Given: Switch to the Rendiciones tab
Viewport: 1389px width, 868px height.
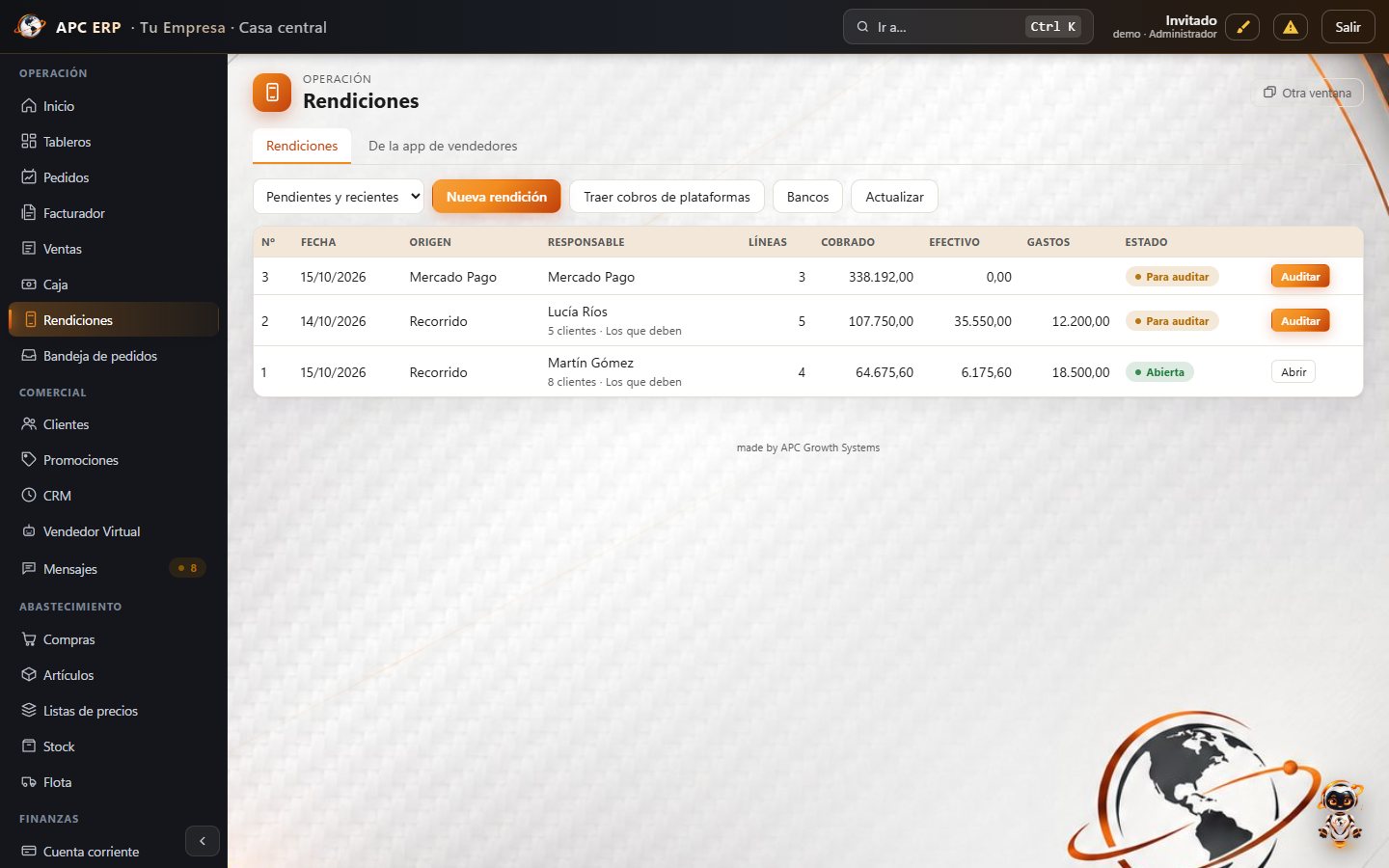Looking at the screenshot, I should (x=302, y=146).
